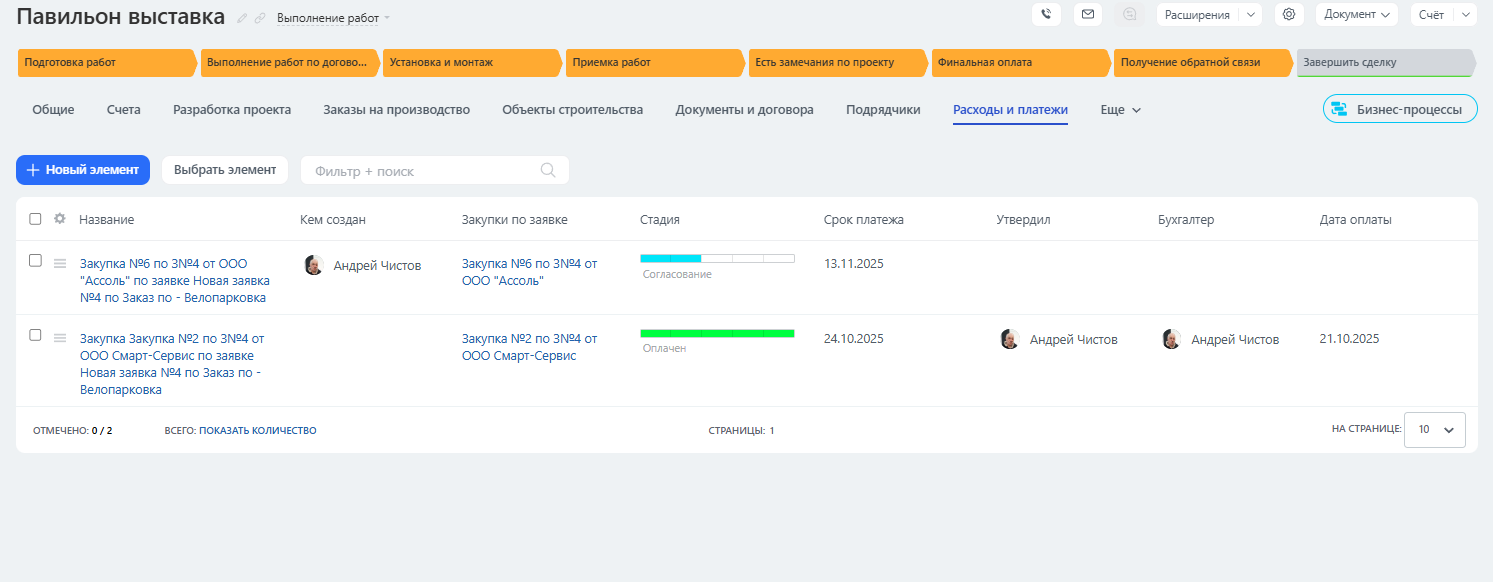Tick the checkbox for the Закупка №2 row
Viewport: 1493px width, 582px height.
coord(36,335)
